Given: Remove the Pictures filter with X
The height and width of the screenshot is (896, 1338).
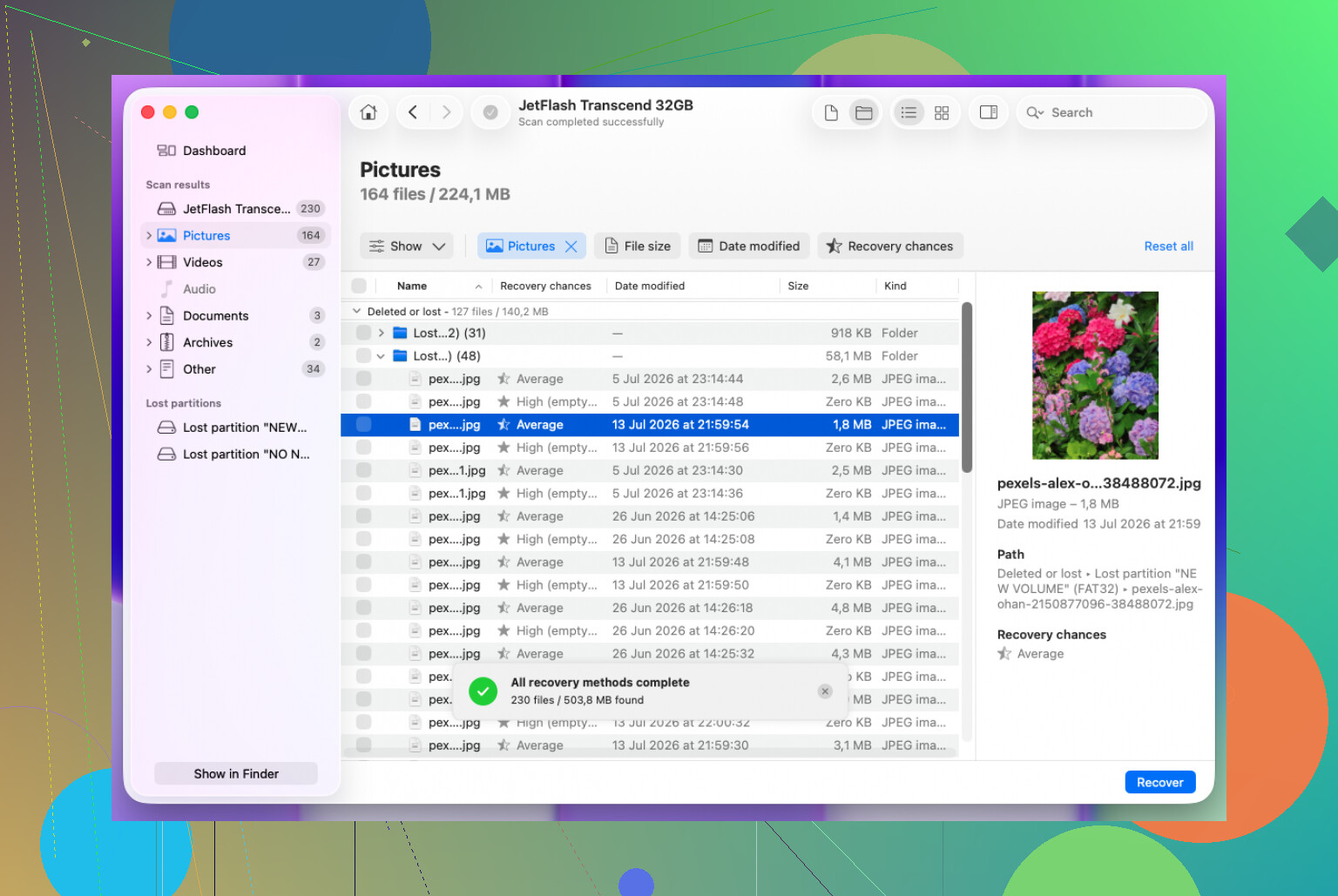Looking at the screenshot, I should (571, 246).
